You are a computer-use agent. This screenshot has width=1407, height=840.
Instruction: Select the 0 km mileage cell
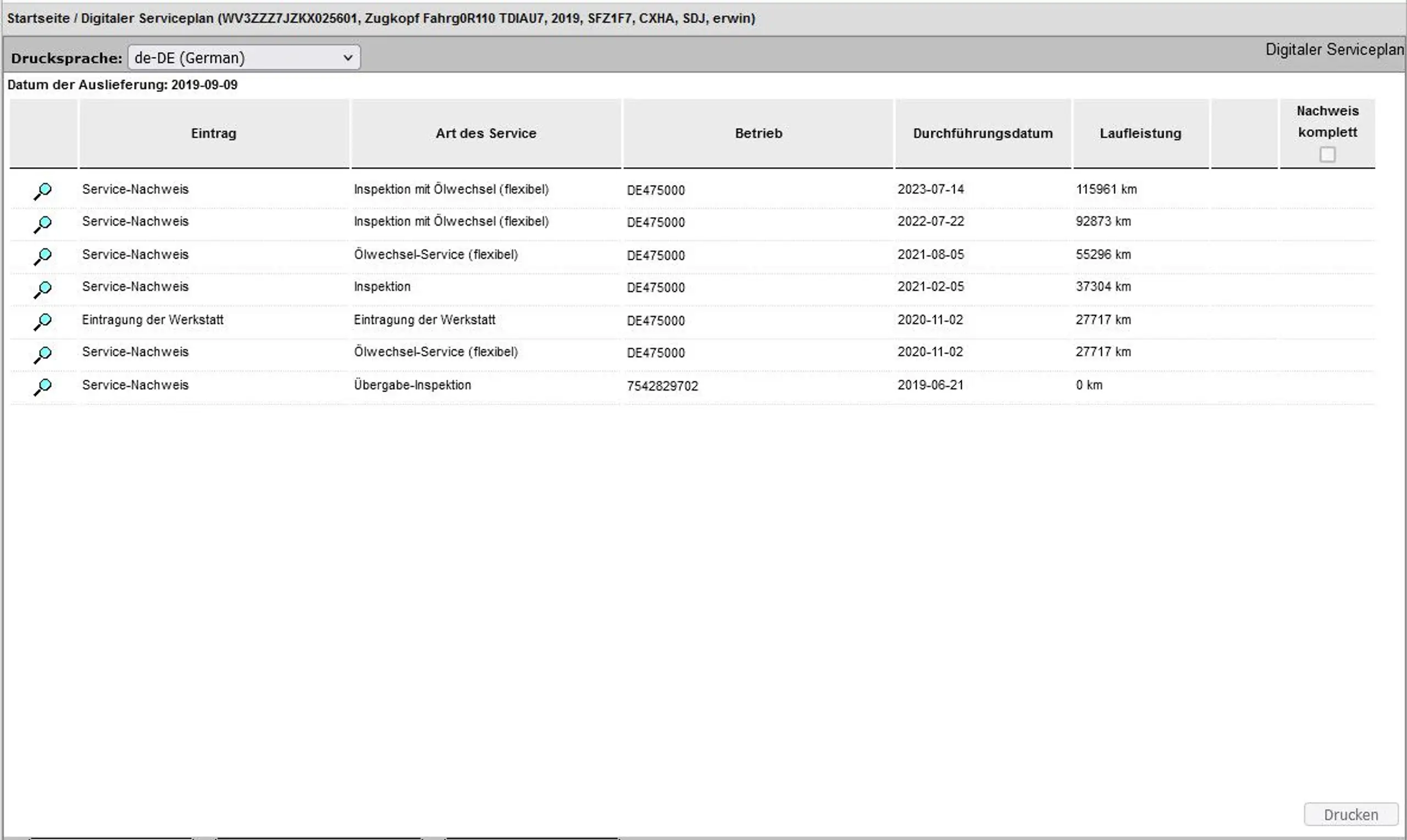point(1089,385)
